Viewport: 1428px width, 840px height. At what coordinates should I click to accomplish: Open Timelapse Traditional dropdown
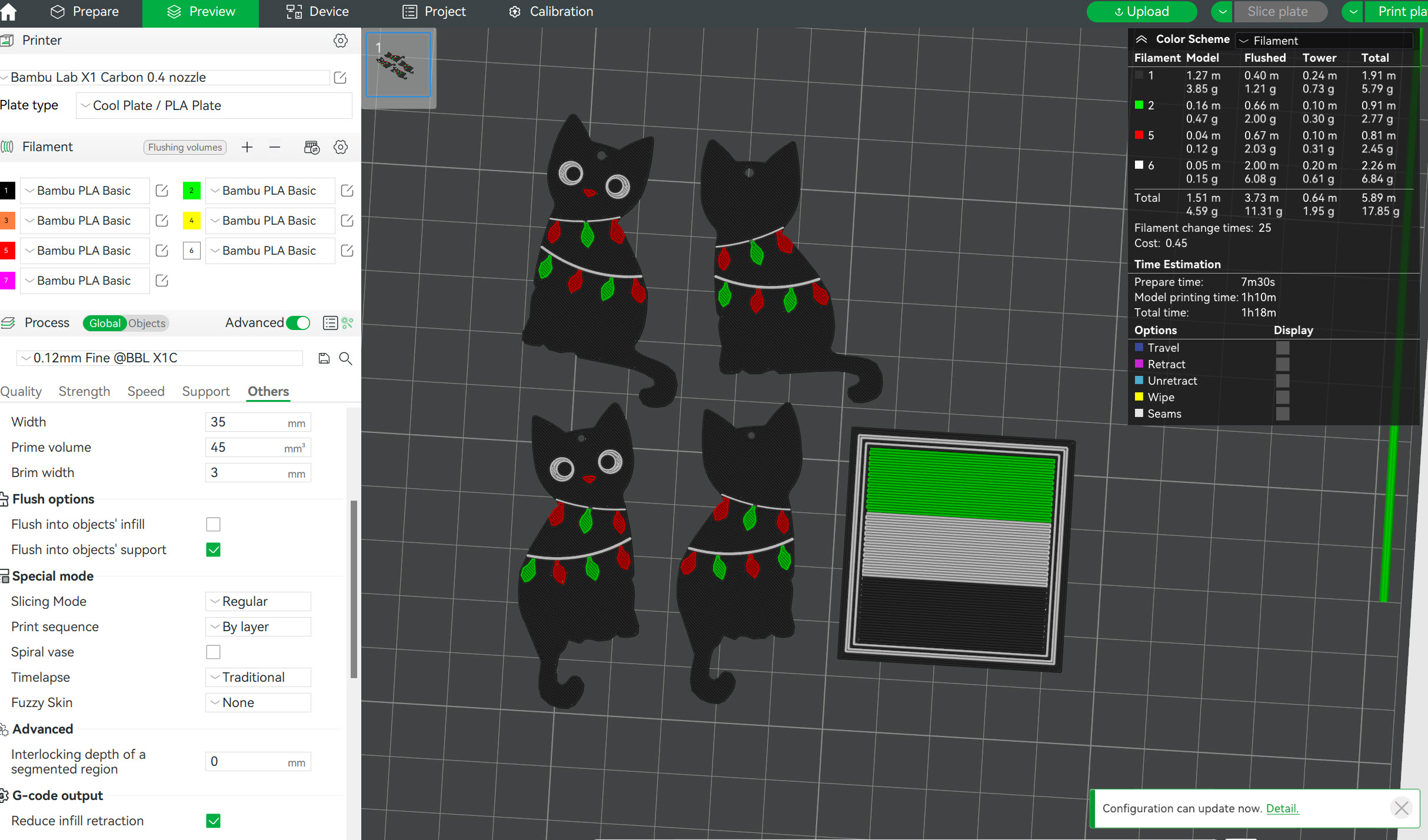coord(258,677)
